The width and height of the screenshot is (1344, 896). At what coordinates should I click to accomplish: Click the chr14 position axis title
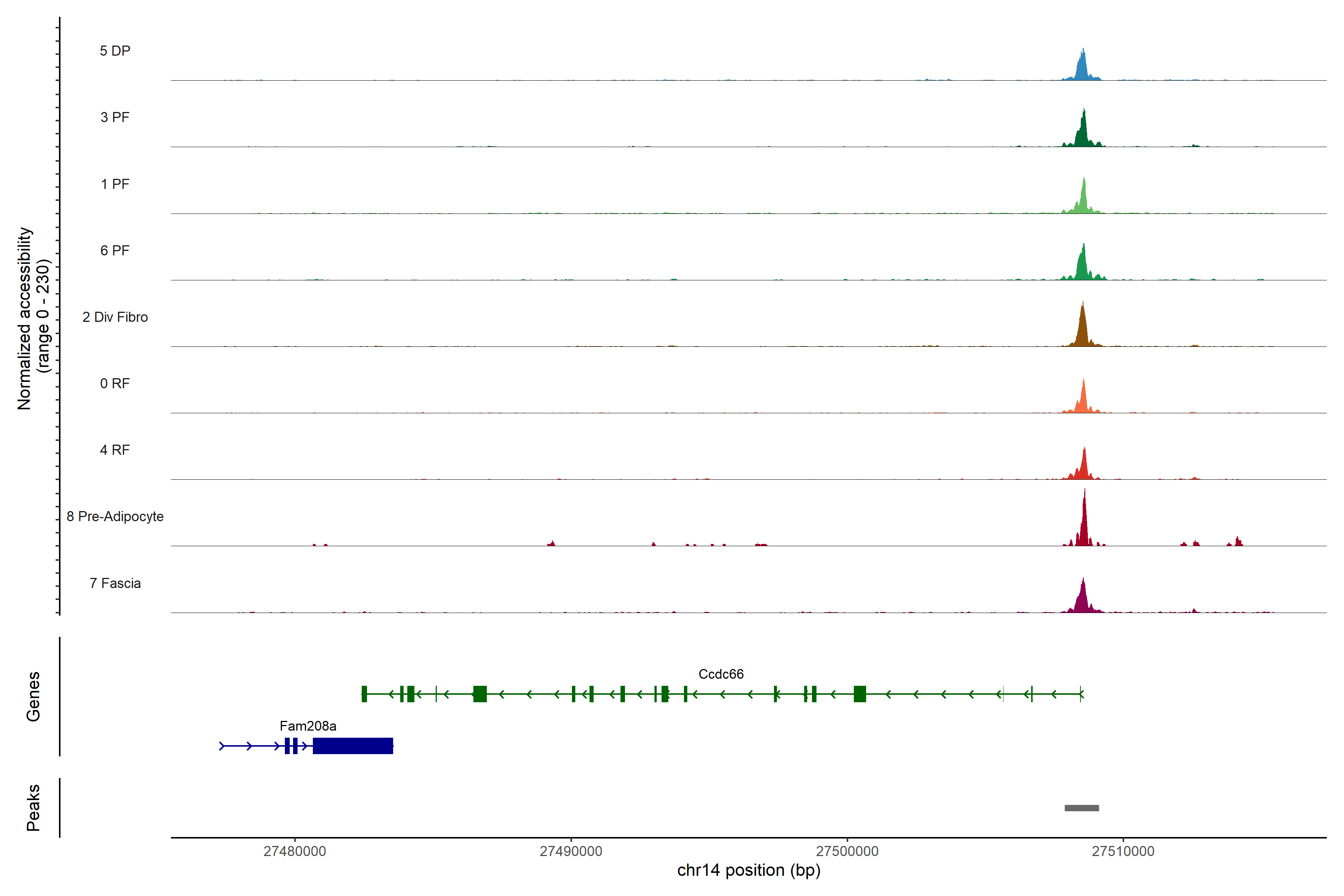coord(749,870)
